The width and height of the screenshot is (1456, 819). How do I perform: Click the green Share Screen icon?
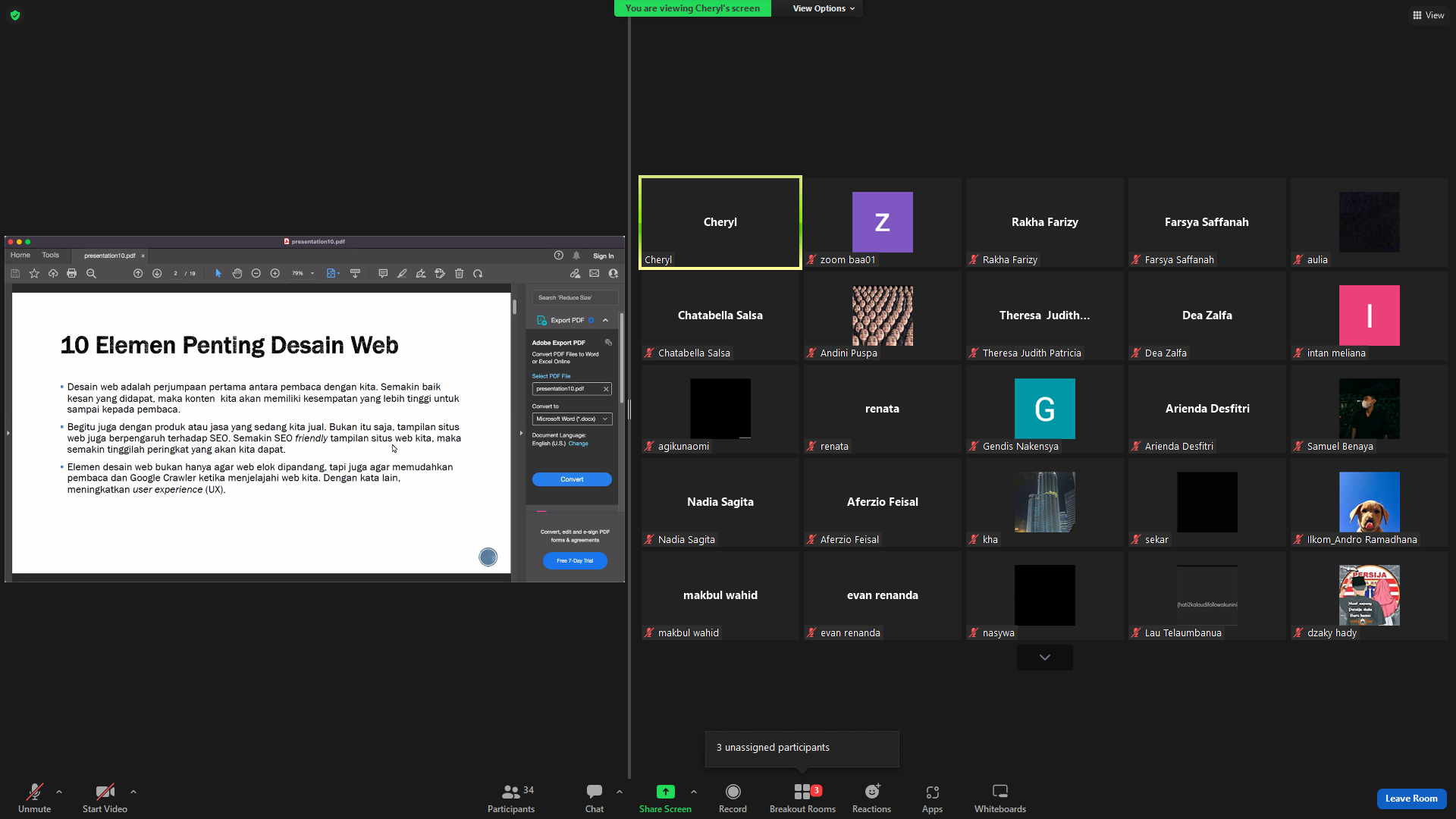665,792
